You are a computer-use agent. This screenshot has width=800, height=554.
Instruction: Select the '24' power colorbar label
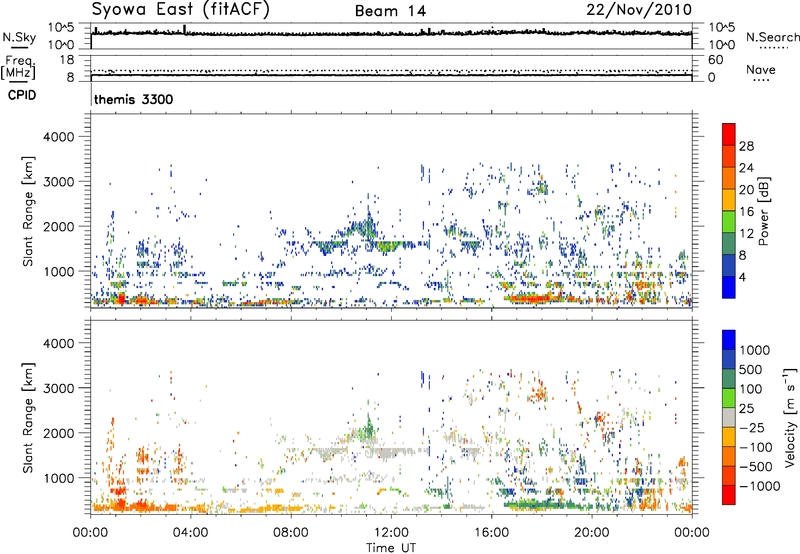(746, 168)
